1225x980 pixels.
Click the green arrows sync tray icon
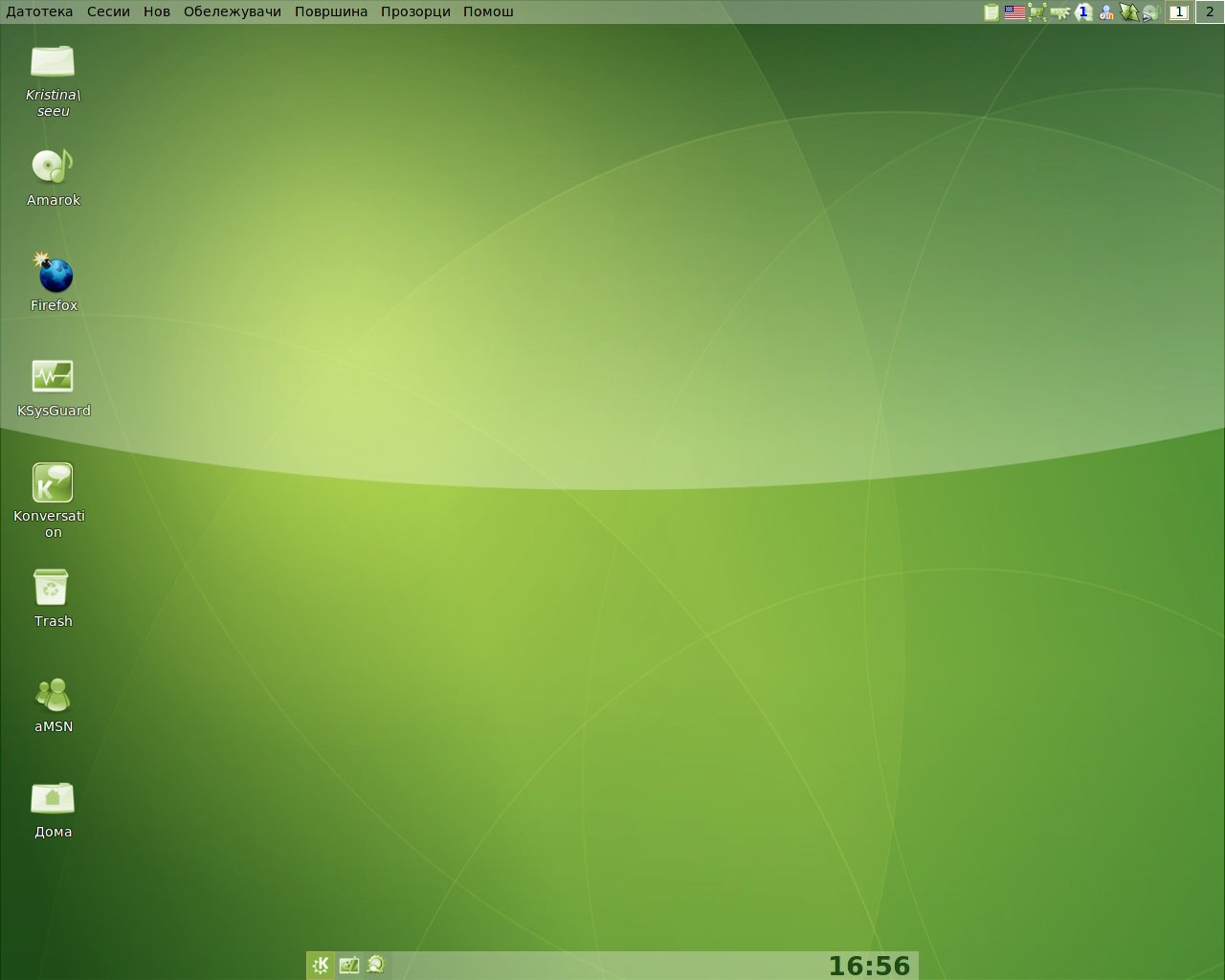pos(1129,12)
